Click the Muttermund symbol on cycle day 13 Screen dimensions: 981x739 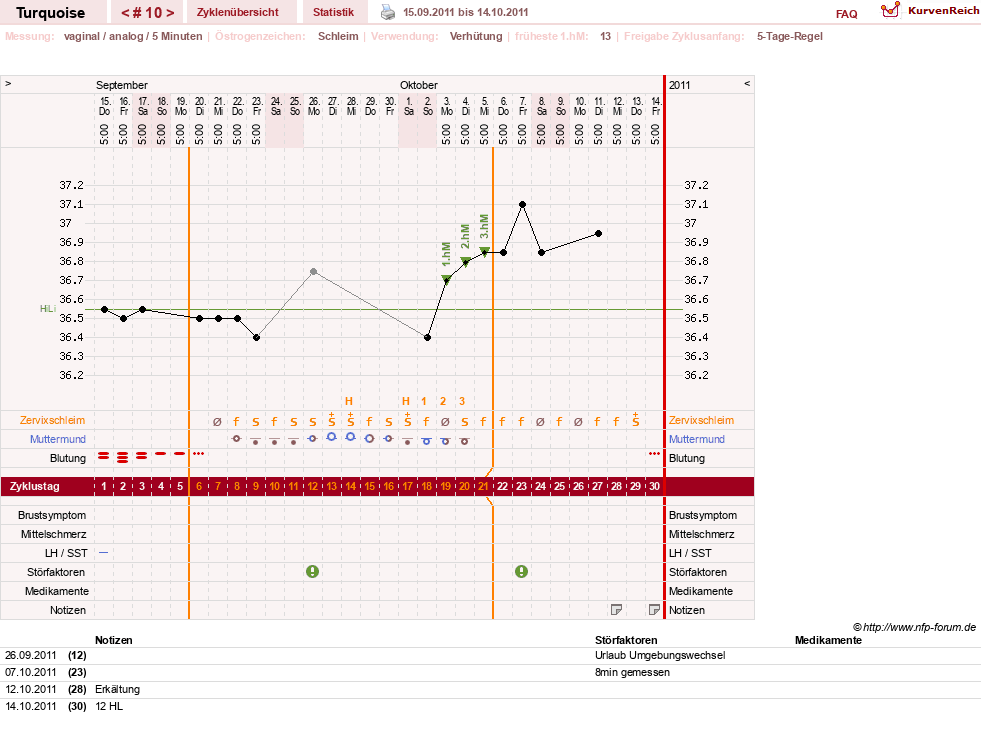click(332, 437)
